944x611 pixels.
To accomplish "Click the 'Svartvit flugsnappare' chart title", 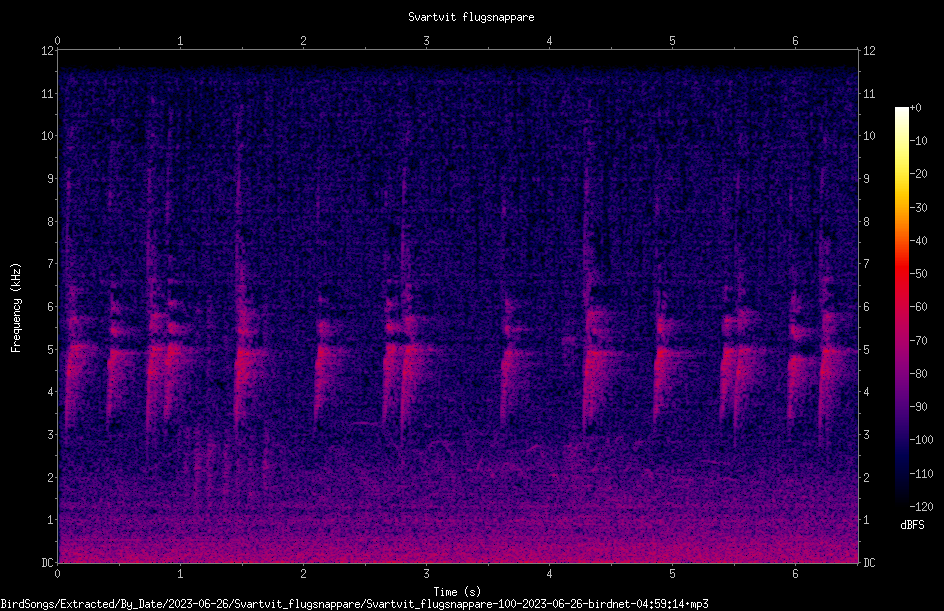I will pyautogui.click(x=471, y=17).
